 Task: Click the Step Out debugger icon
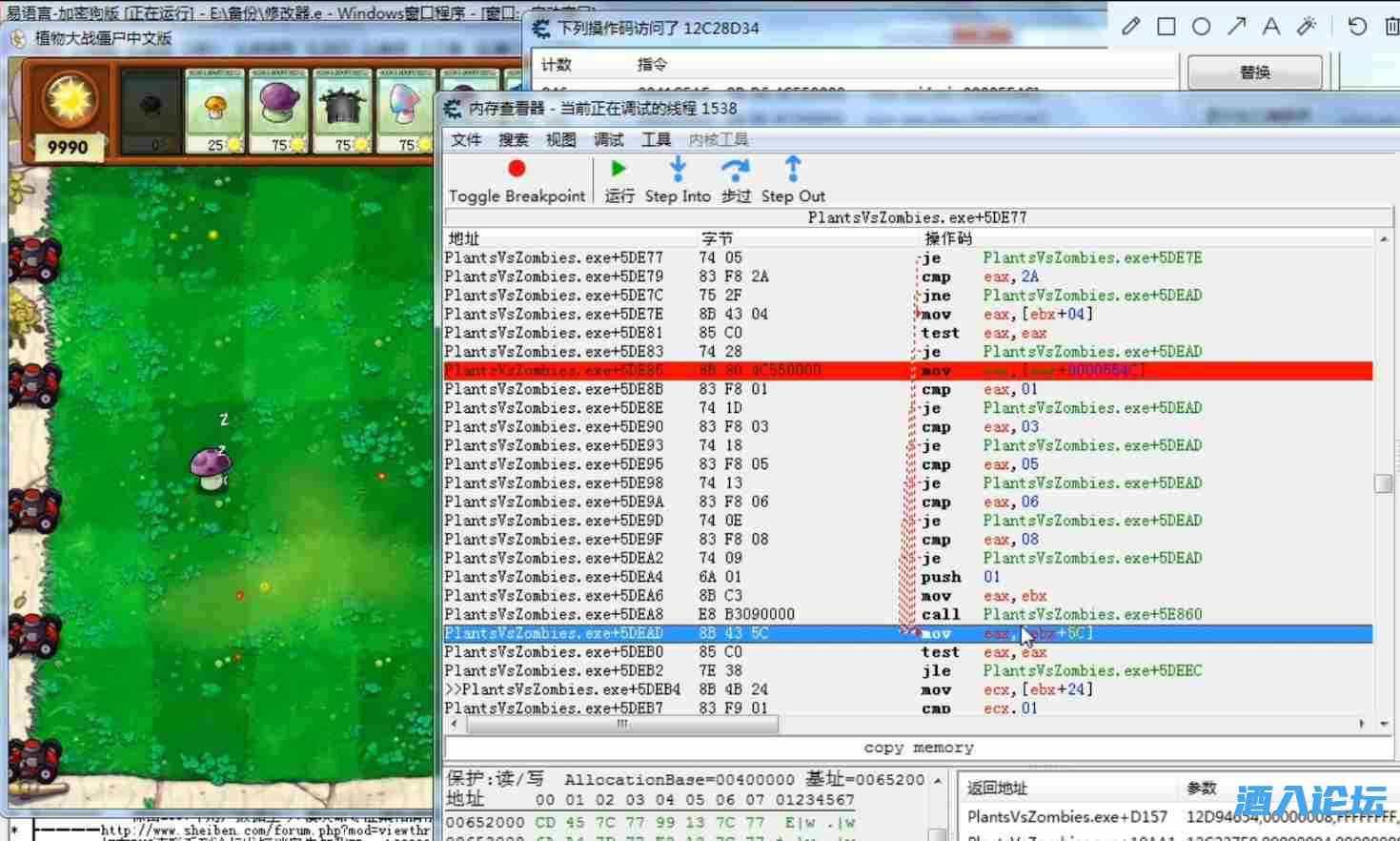pyautogui.click(x=792, y=170)
